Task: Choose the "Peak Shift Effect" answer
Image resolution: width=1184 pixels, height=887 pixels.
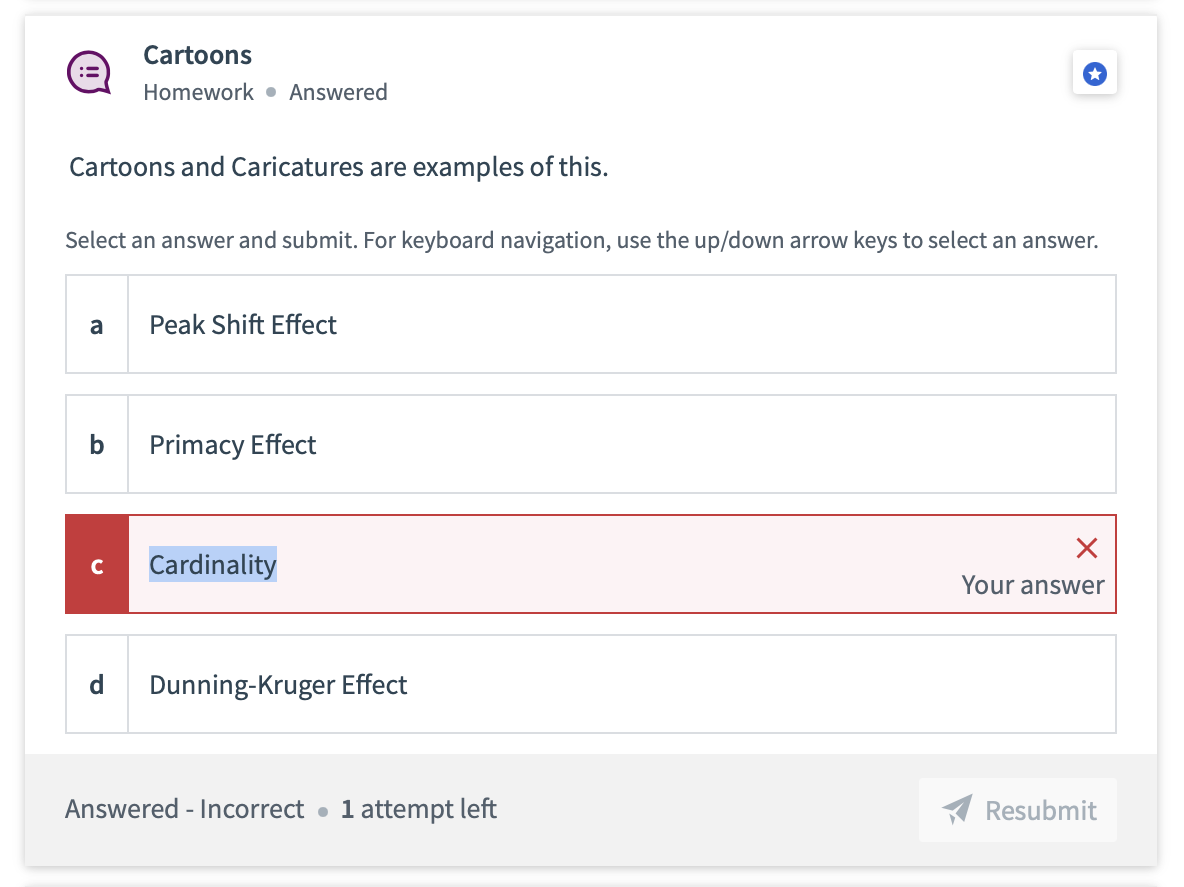Action: (x=243, y=325)
